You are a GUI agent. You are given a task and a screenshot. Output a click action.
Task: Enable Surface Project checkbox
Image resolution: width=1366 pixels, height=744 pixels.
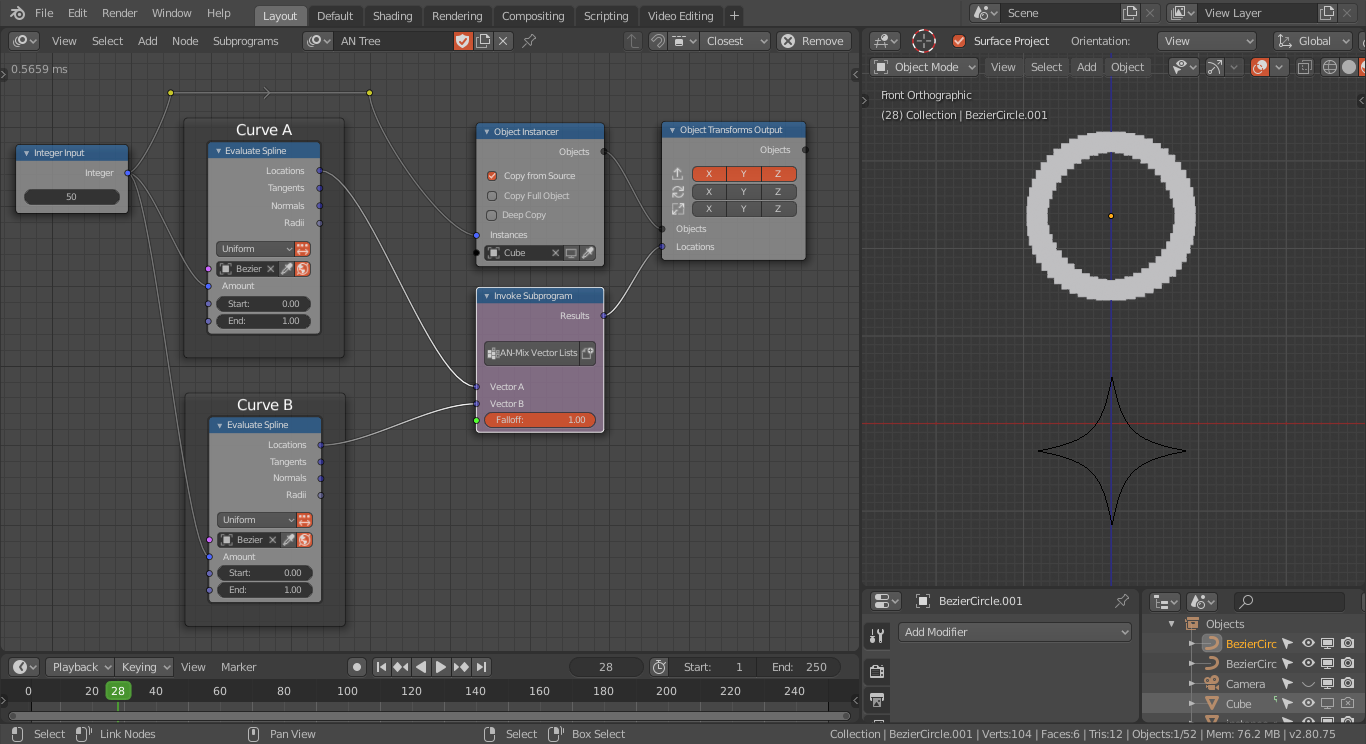point(959,41)
